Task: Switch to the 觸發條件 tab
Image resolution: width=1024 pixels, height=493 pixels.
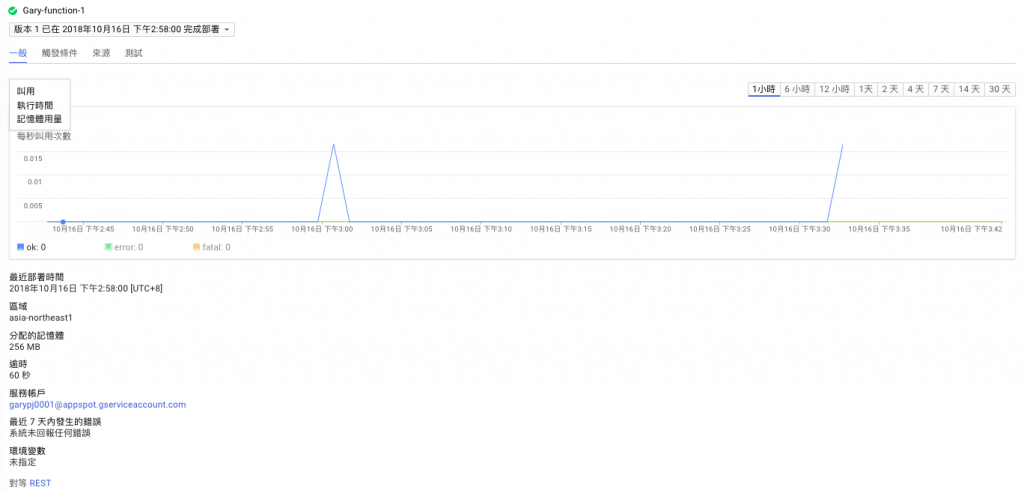Action: [x=59, y=54]
